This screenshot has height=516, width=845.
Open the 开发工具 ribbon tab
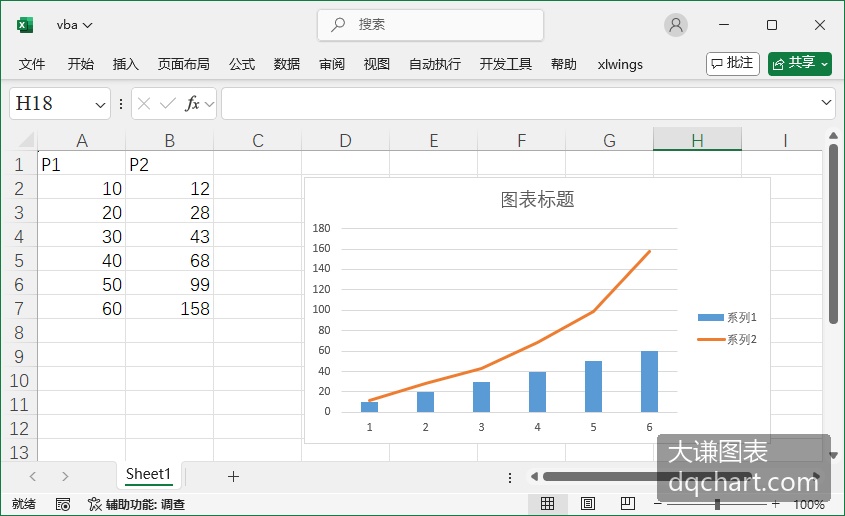(x=505, y=64)
